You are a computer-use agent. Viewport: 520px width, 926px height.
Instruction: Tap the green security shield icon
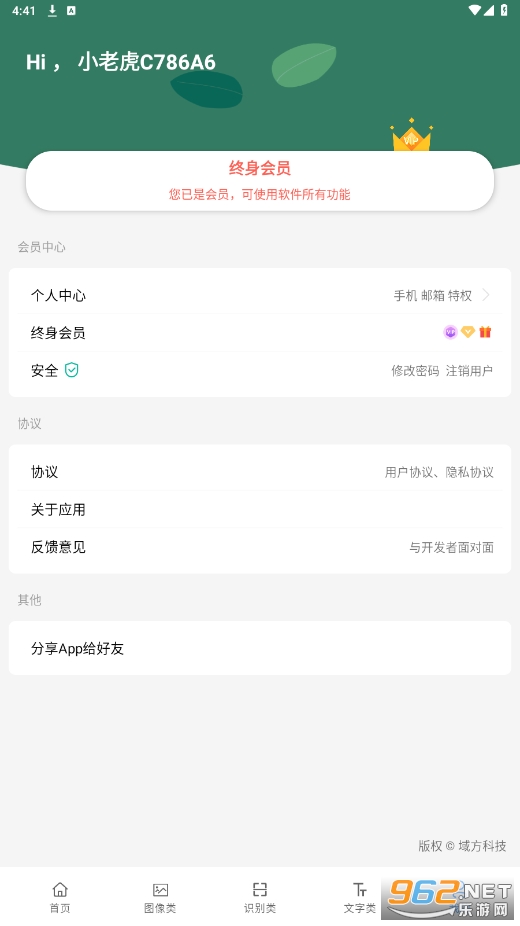pyautogui.click(x=71, y=370)
